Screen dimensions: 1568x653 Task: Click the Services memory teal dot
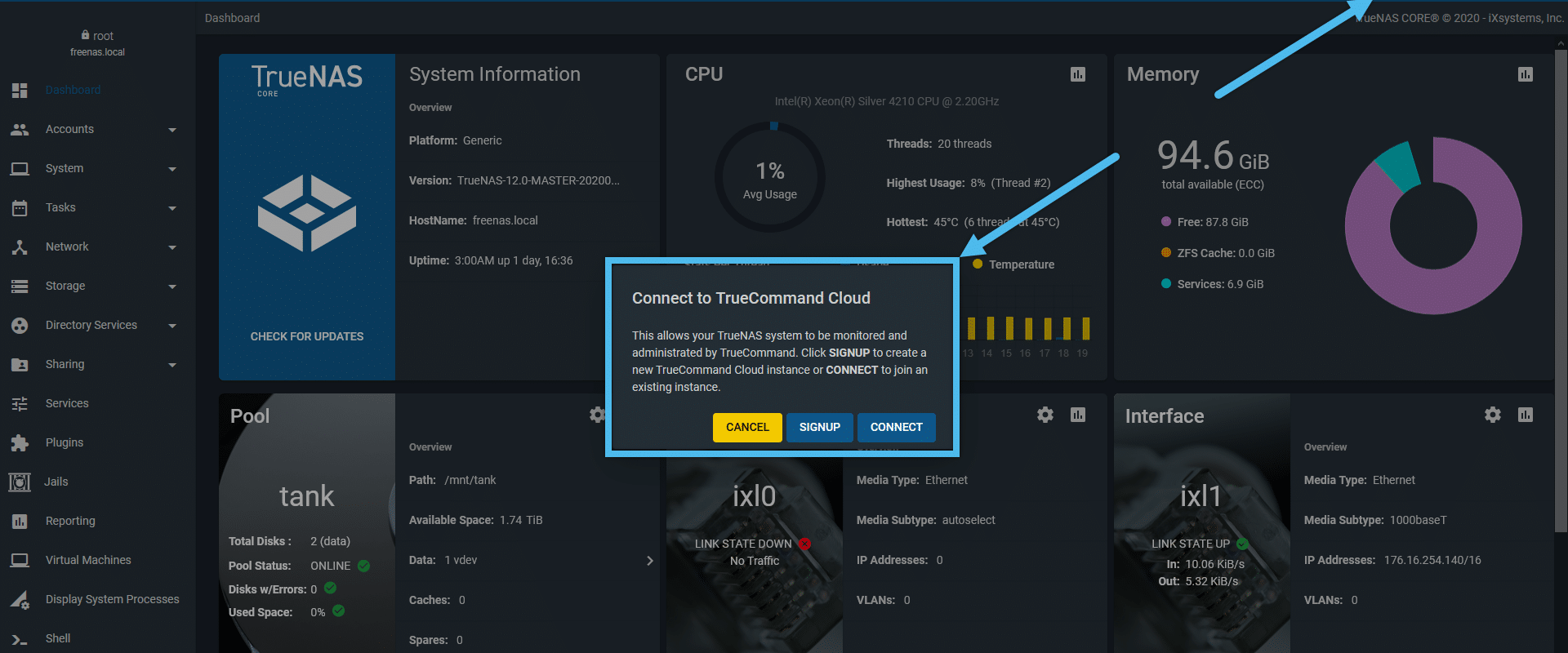click(x=1166, y=283)
